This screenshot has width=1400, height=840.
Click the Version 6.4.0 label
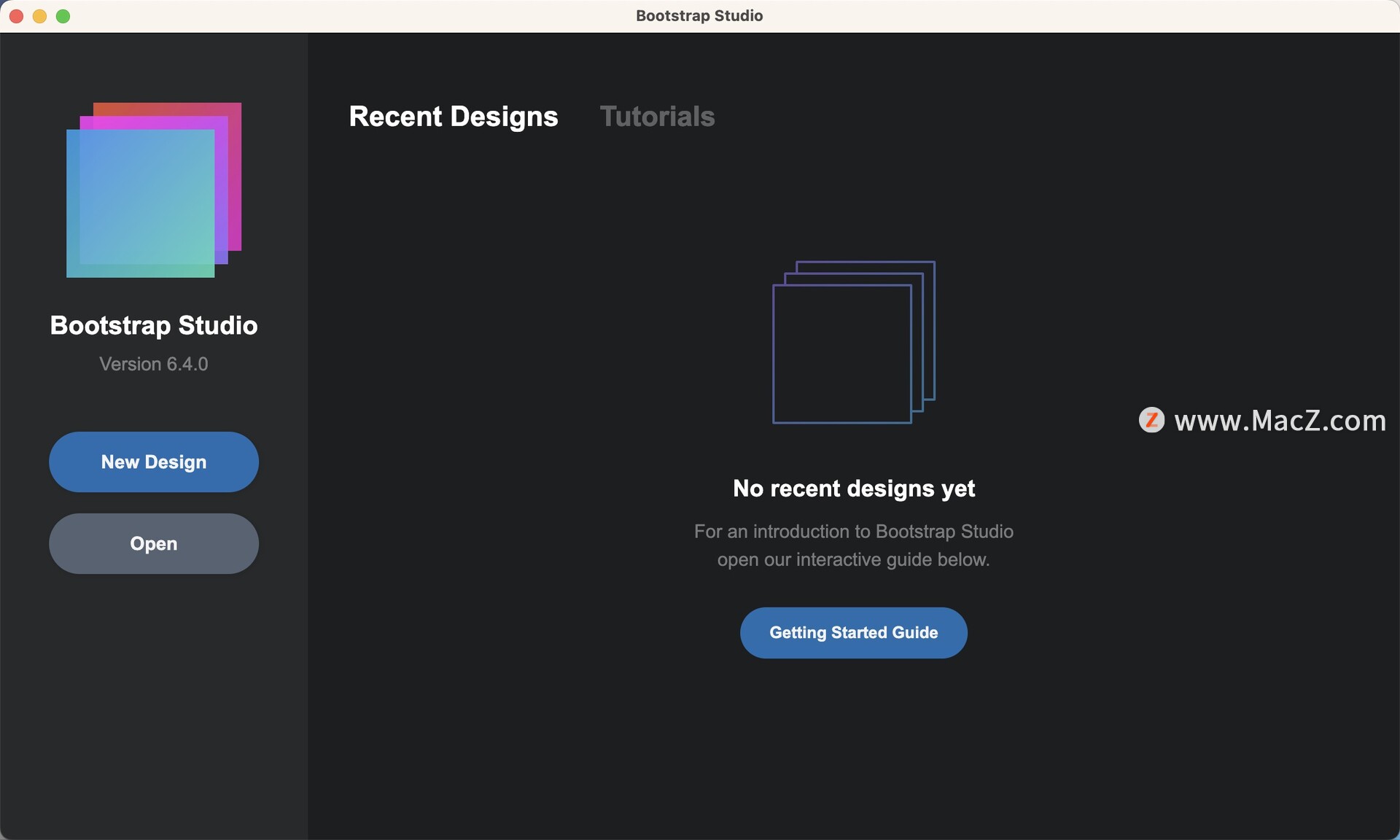(x=153, y=364)
